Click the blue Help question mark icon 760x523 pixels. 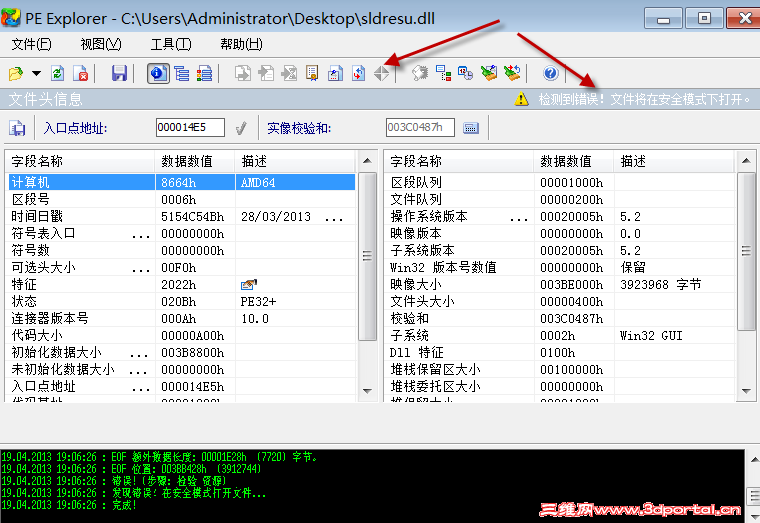click(551, 74)
